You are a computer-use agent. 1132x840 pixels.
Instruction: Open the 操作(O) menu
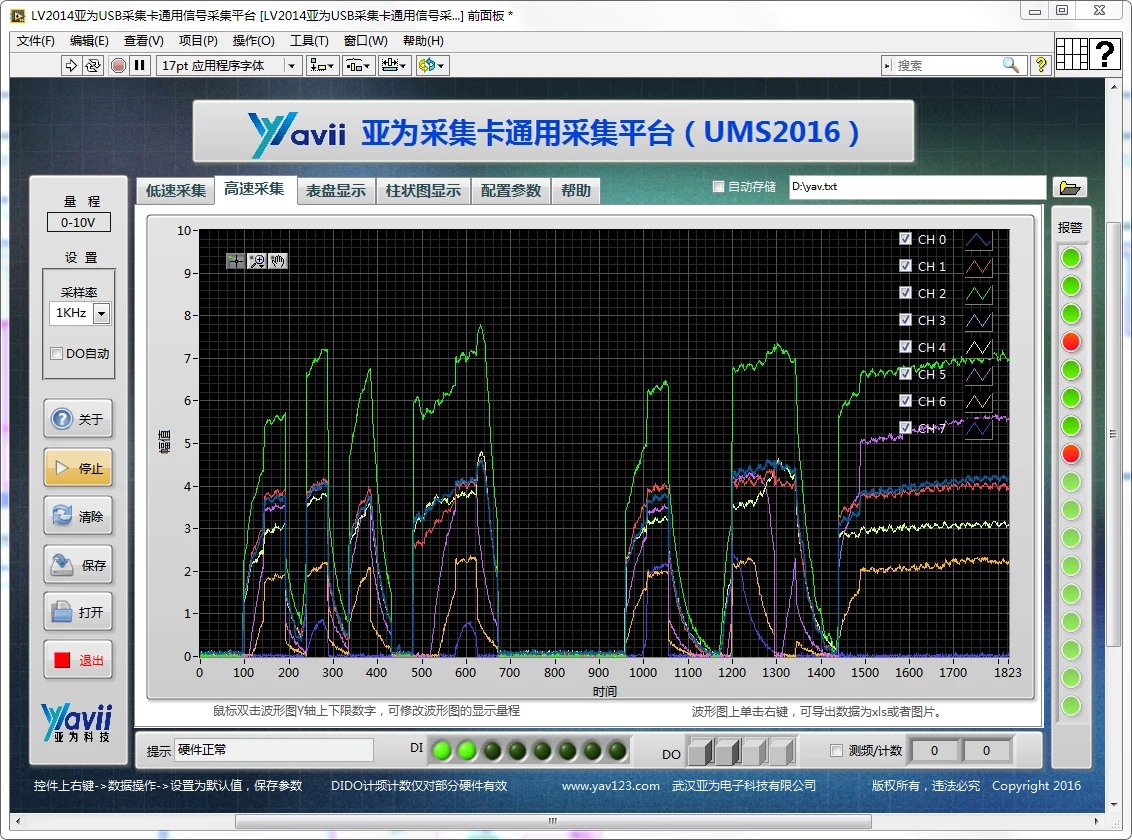(253, 41)
